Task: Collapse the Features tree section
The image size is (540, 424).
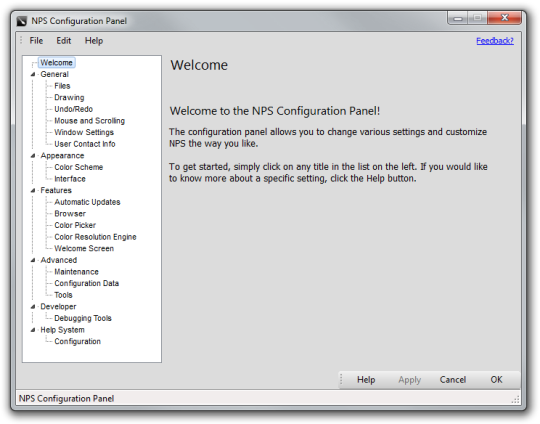Action: click(x=33, y=190)
